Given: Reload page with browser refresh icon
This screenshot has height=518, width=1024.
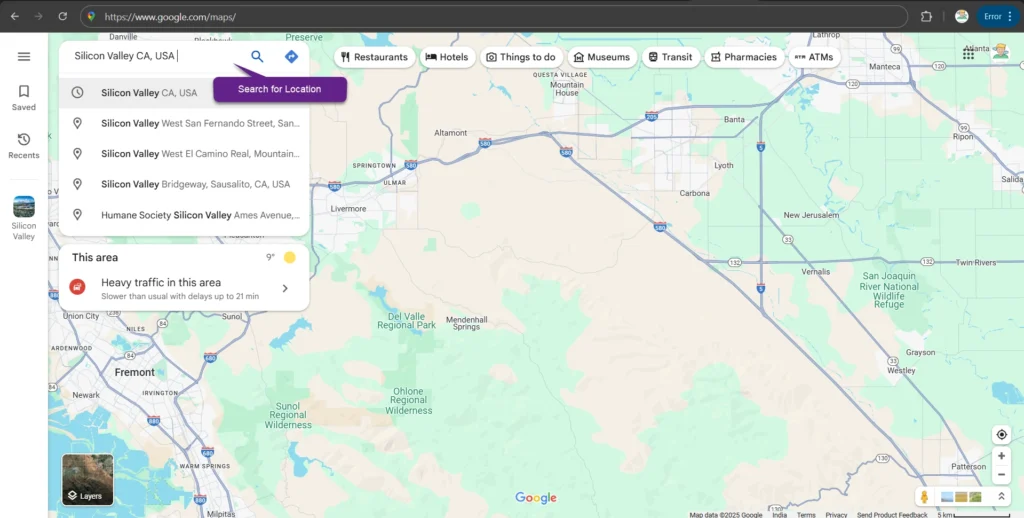Looking at the screenshot, I should tap(63, 16).
